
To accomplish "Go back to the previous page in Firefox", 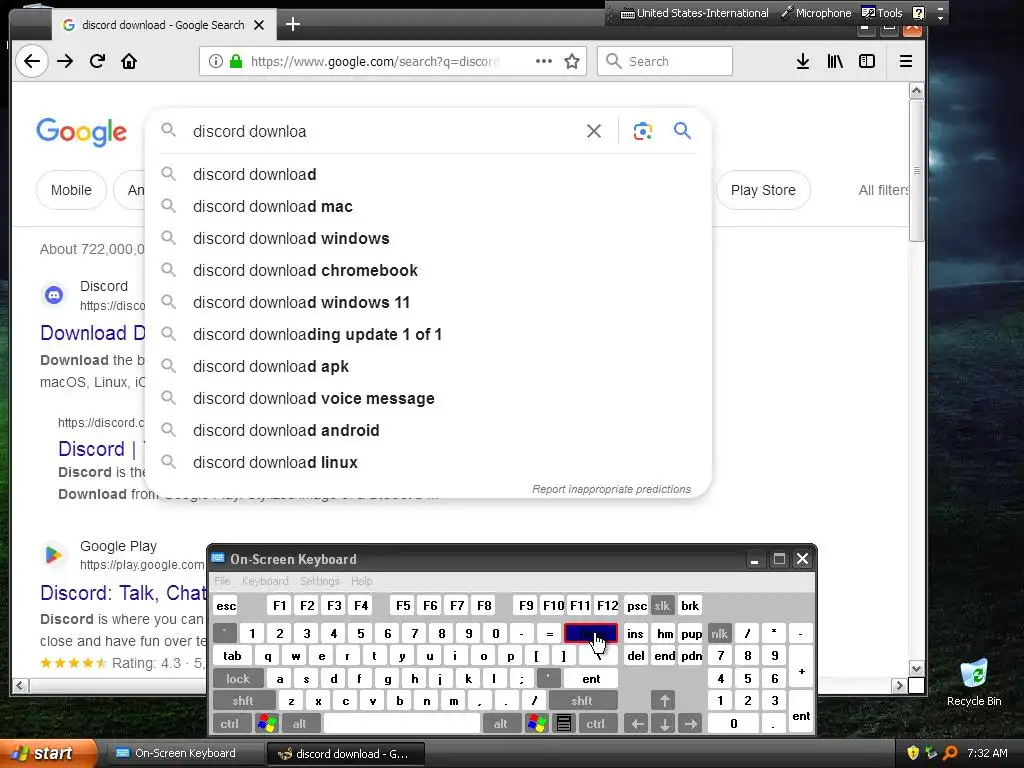I will coord(31,61).
